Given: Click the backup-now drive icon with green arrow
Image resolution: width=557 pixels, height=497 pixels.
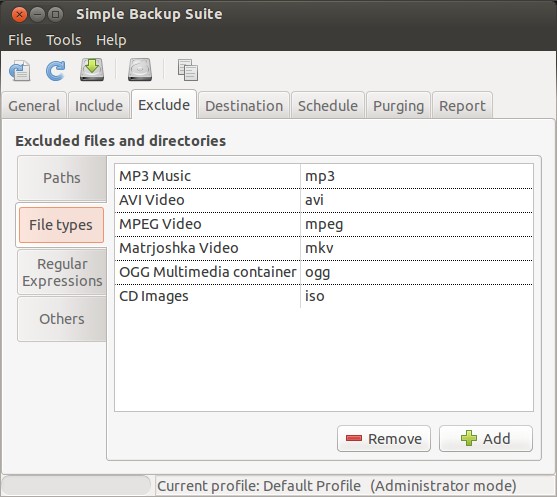Looking at the screenshot, I should (92, 70).
